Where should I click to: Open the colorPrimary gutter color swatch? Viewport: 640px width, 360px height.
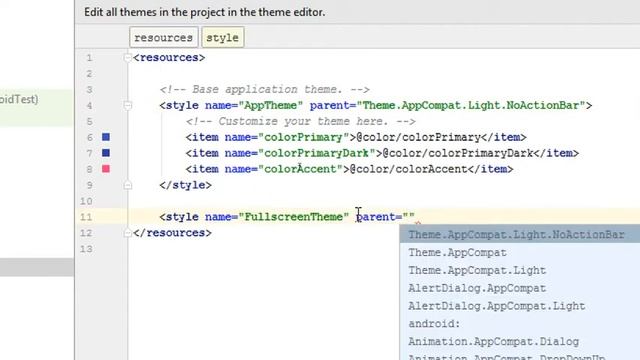(106, 137)
